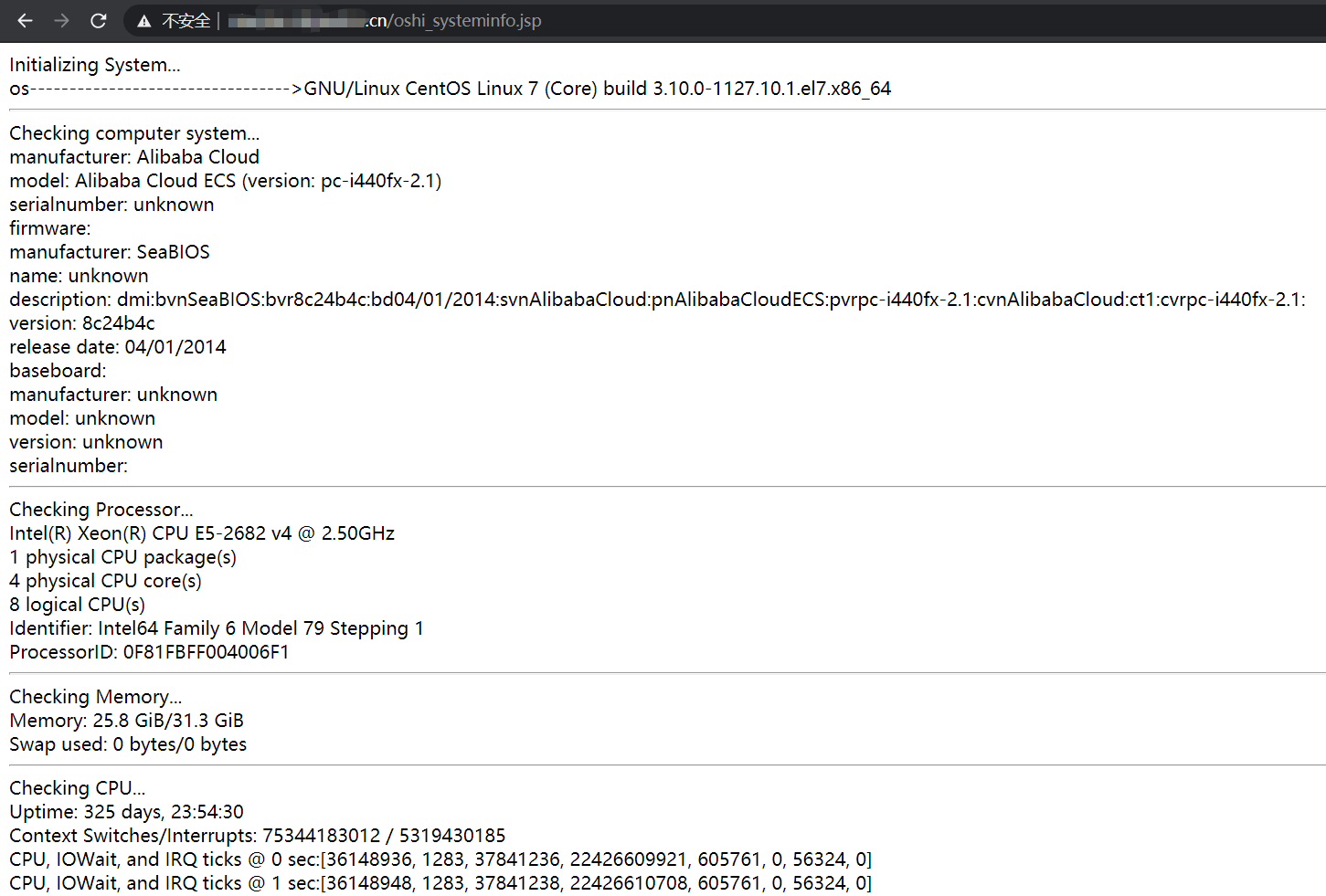Click 'version: unknown' baseboard line

point(86,442)
